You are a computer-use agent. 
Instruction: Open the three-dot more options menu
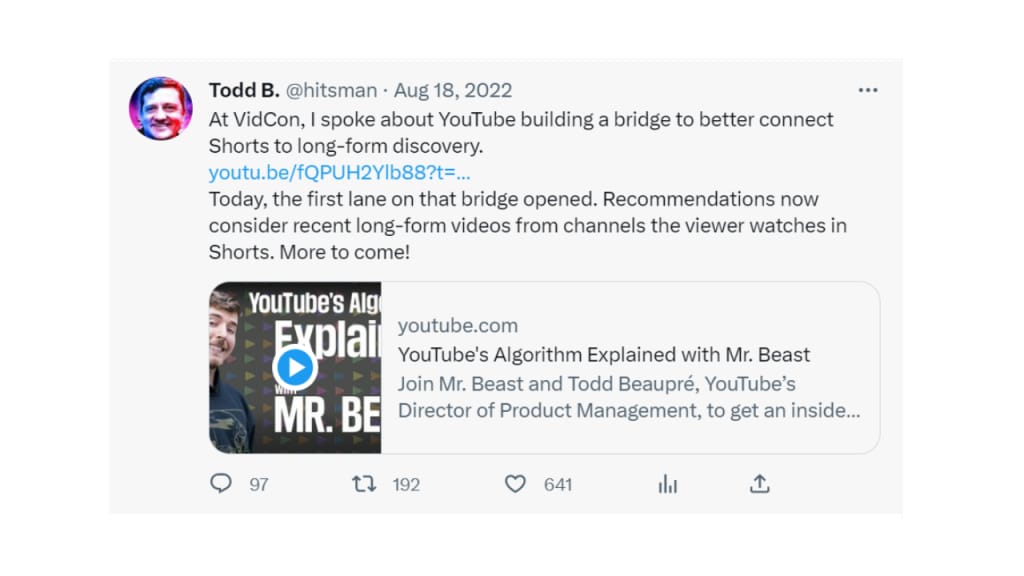867,90
